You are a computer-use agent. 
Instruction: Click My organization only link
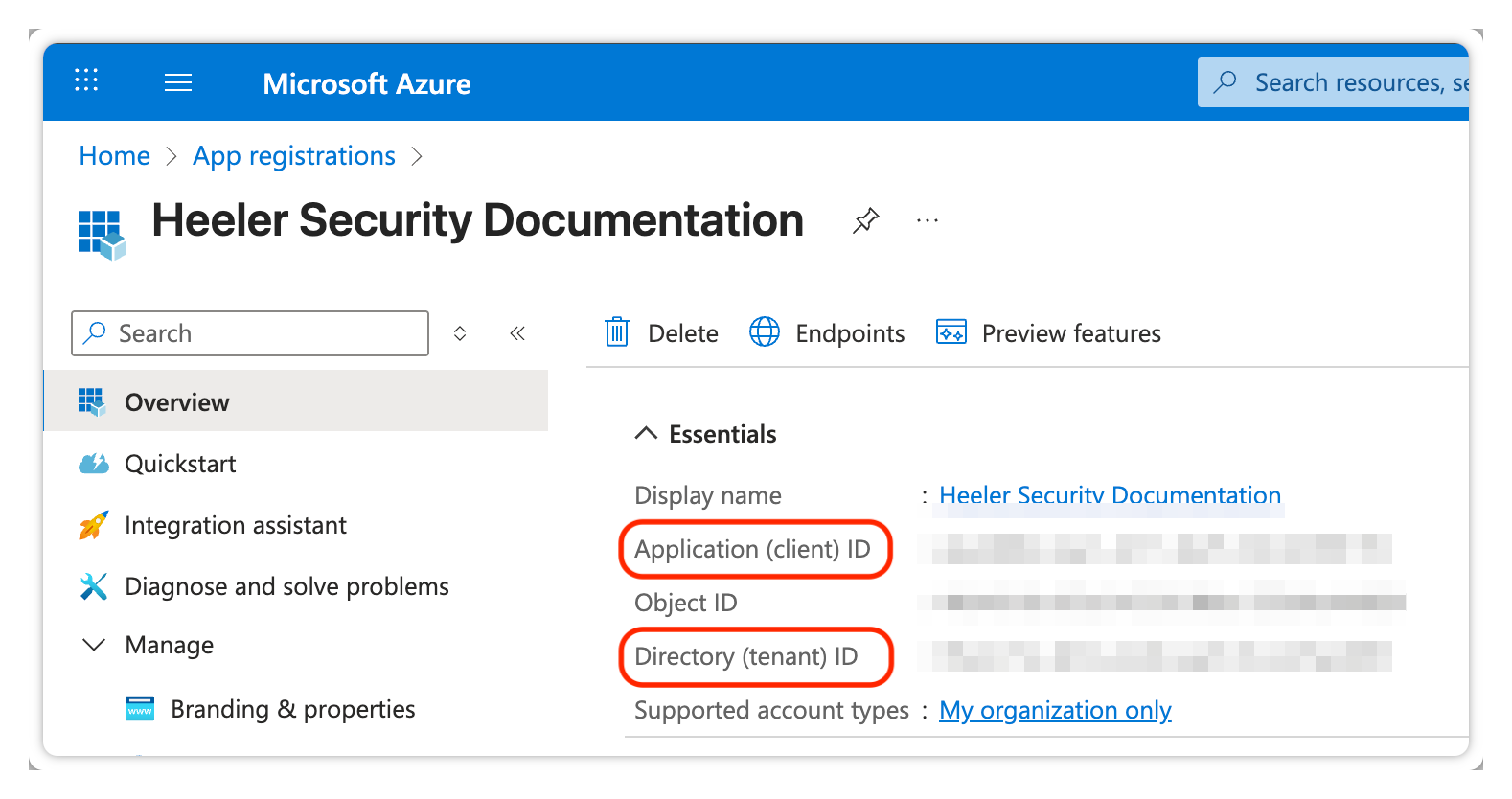pyautogui.click(x=1055, y=710)
